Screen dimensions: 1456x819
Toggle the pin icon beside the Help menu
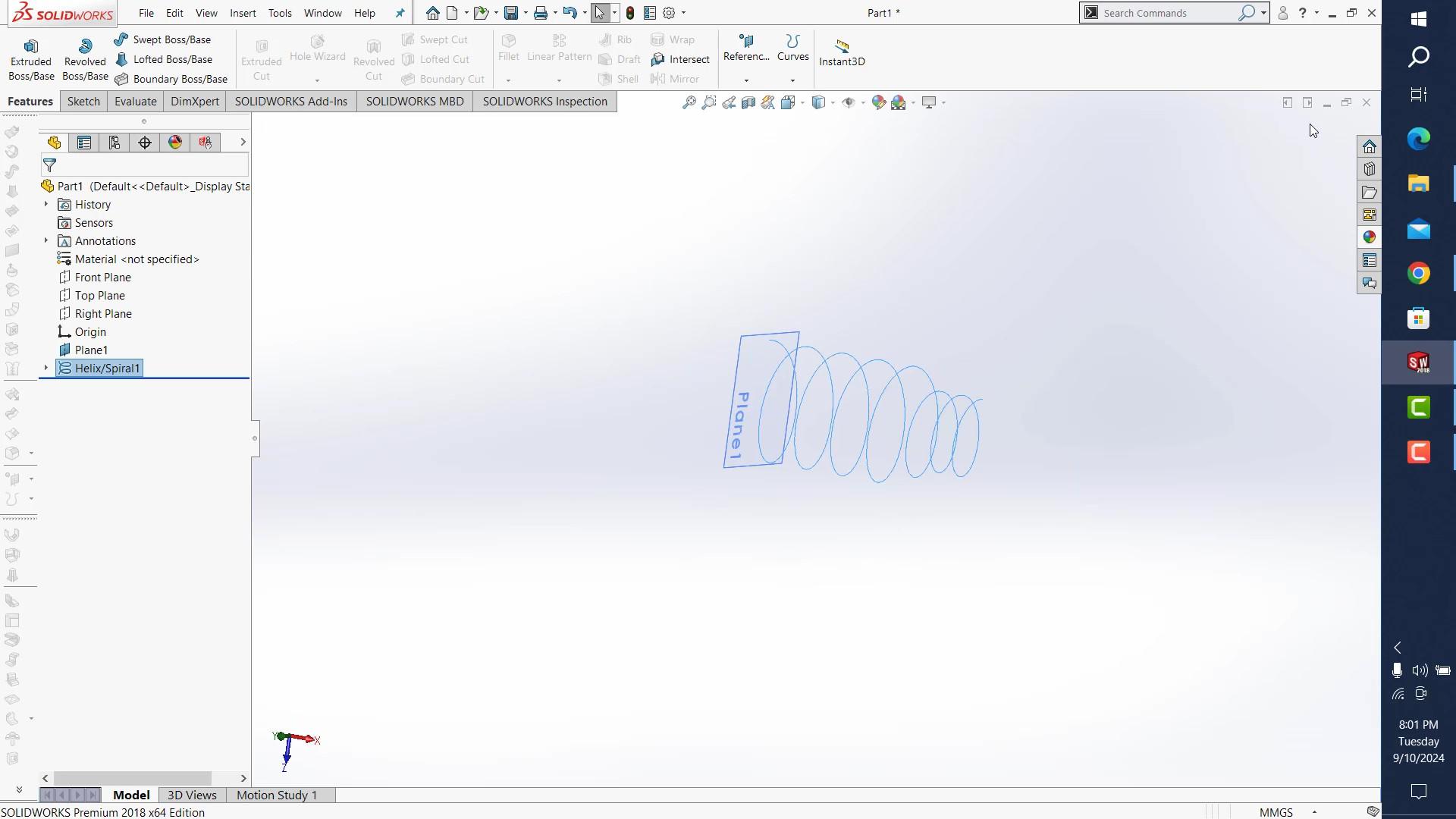400,13
